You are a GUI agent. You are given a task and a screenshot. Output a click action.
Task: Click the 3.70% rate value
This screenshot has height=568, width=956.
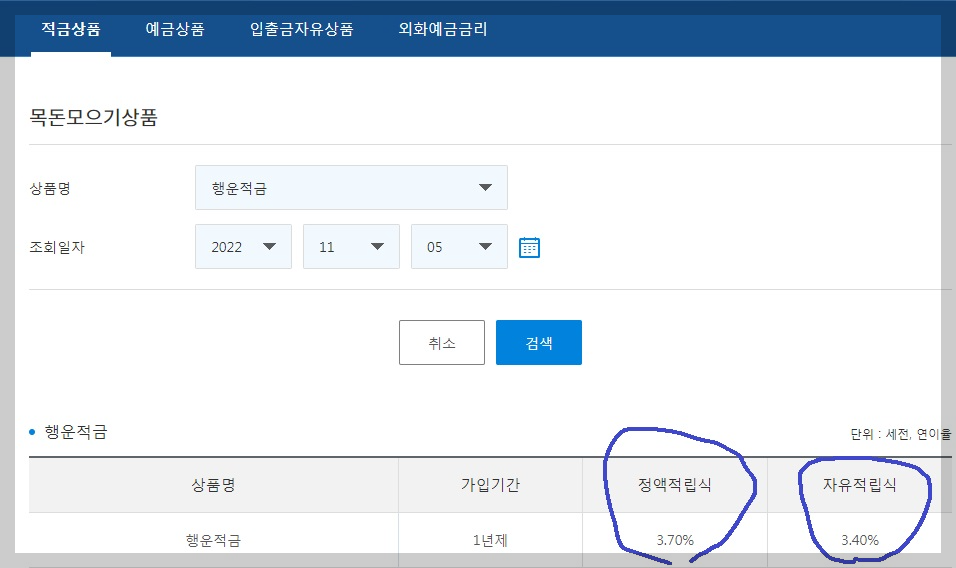(675, 540)
